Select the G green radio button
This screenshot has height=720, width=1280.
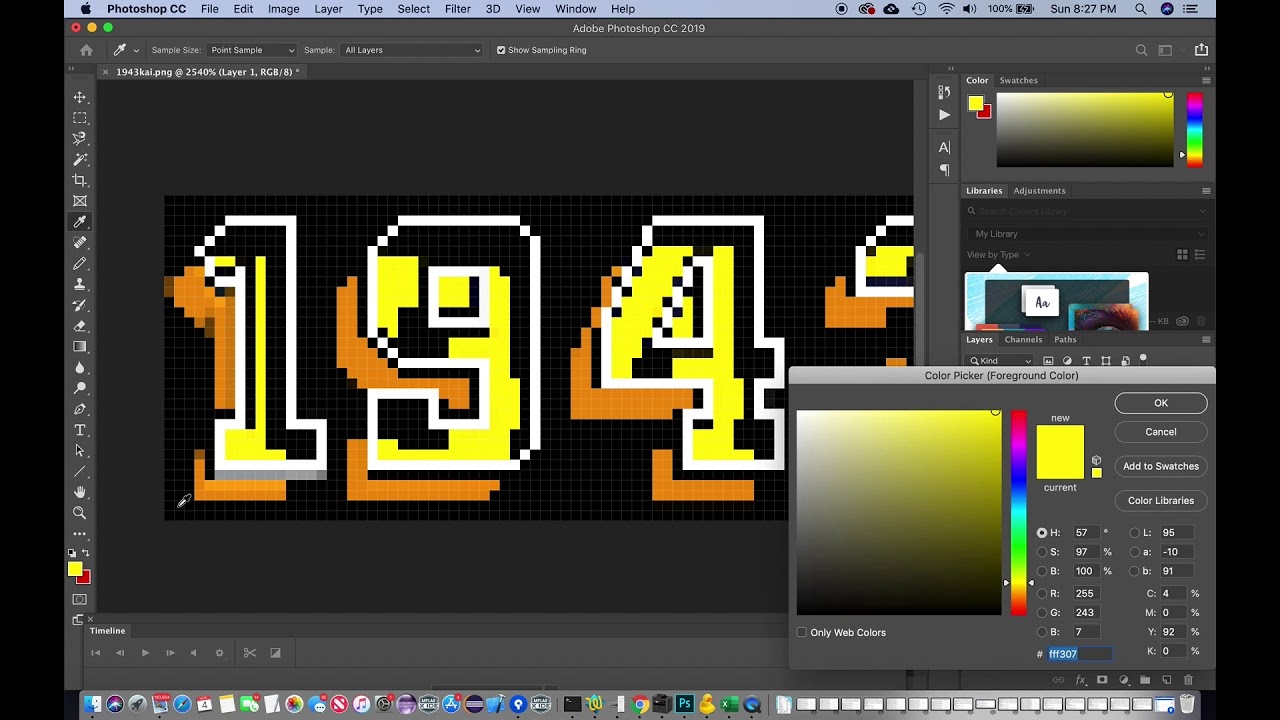pos(1043,612)
